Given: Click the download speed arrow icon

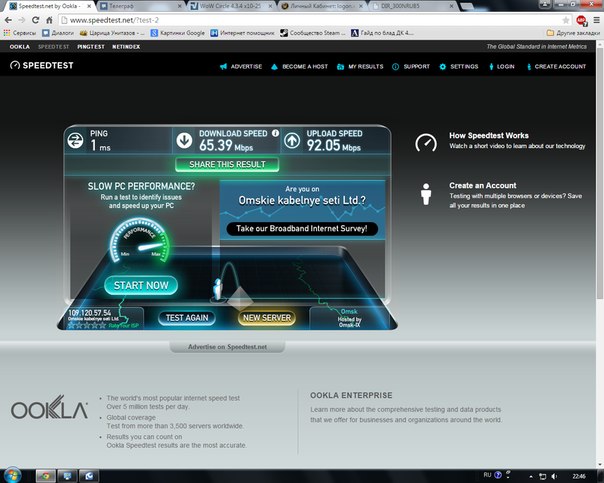Looking at the screenshot, I should [185, 141].
